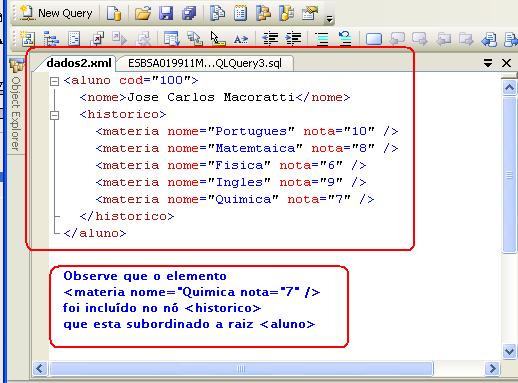Image resolution: width=518 pixels, height=383 pixels.
Task: Click the horizontal scrollbar left arrow
Action: (40, 368)
